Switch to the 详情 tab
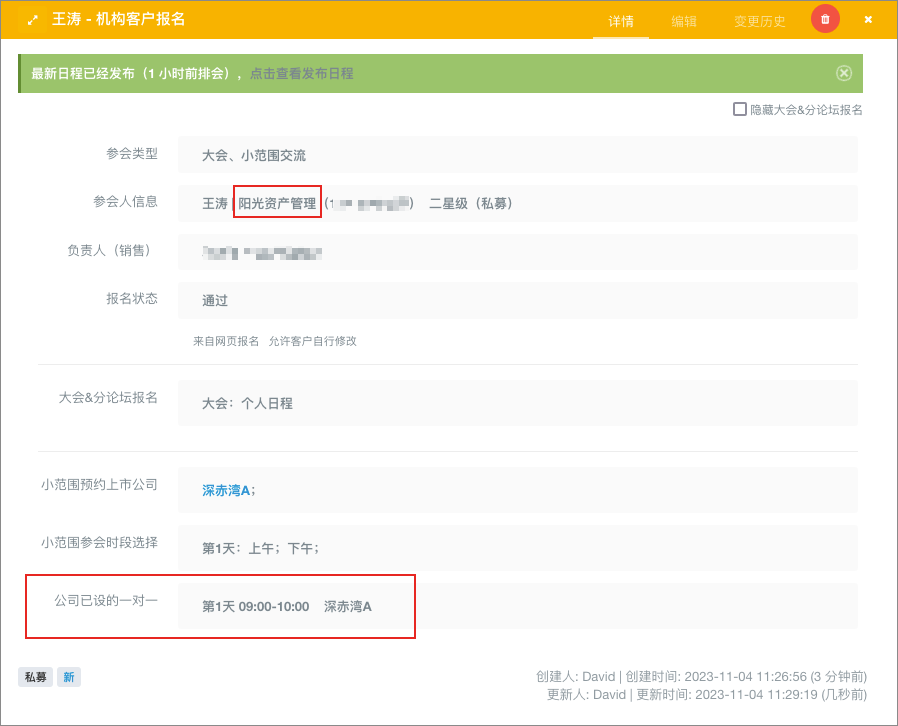Image resolution: width=898 pixels, height=726 pixels. pyautogui.click(x=620, y=21)
